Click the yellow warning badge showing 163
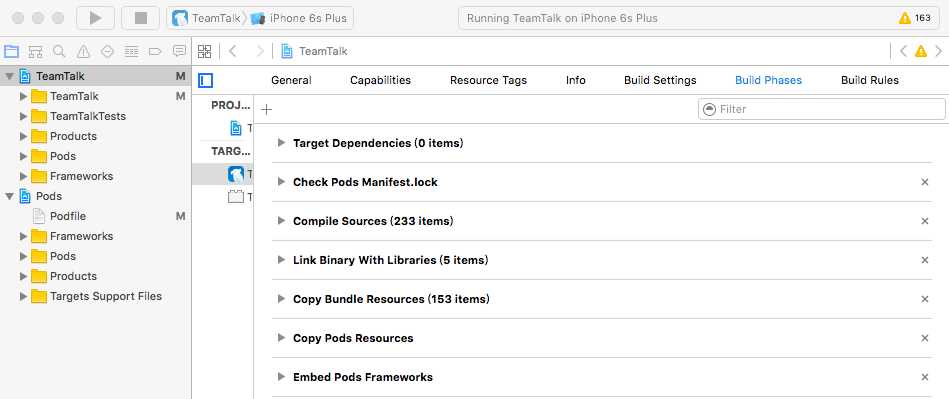 915,18
